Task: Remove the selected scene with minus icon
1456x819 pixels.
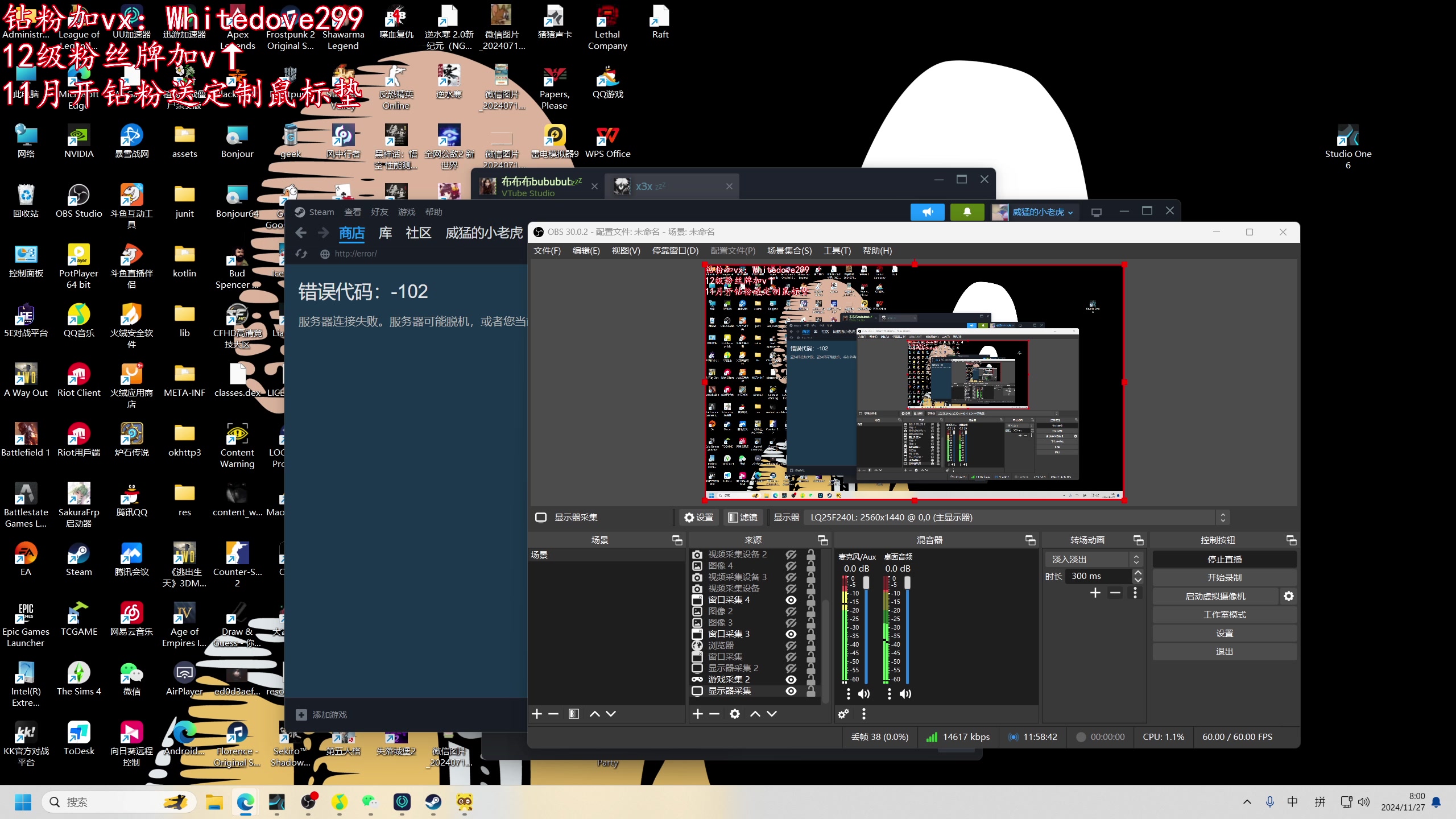Action: (553, 714)
